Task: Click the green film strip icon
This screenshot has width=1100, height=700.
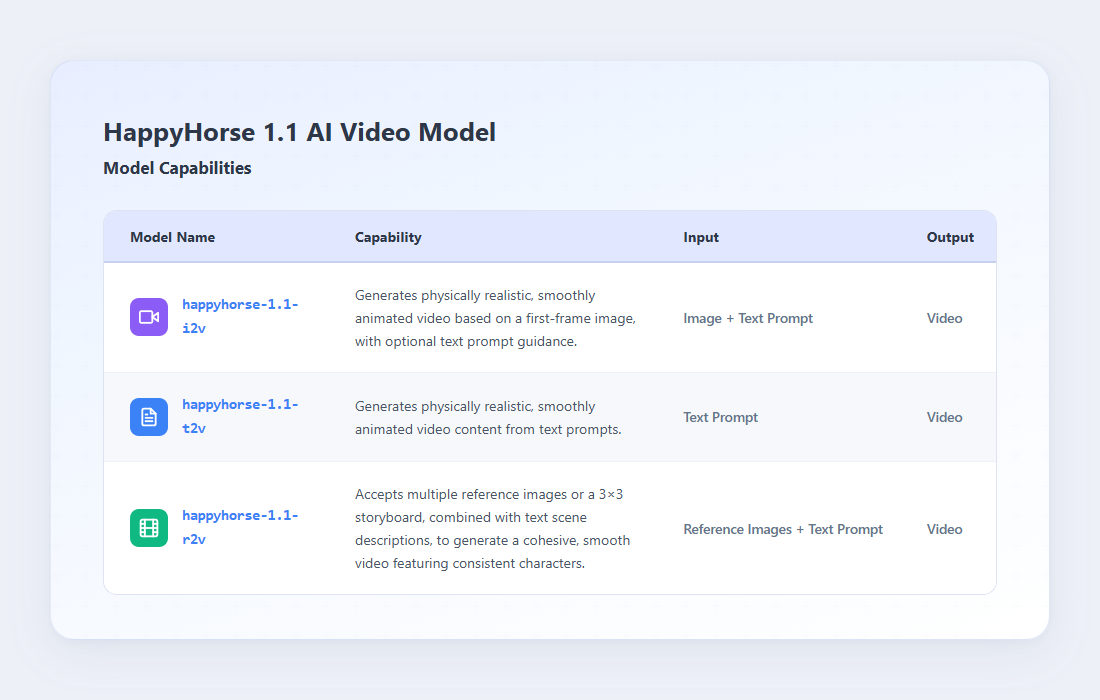Action: click(149, 527)
